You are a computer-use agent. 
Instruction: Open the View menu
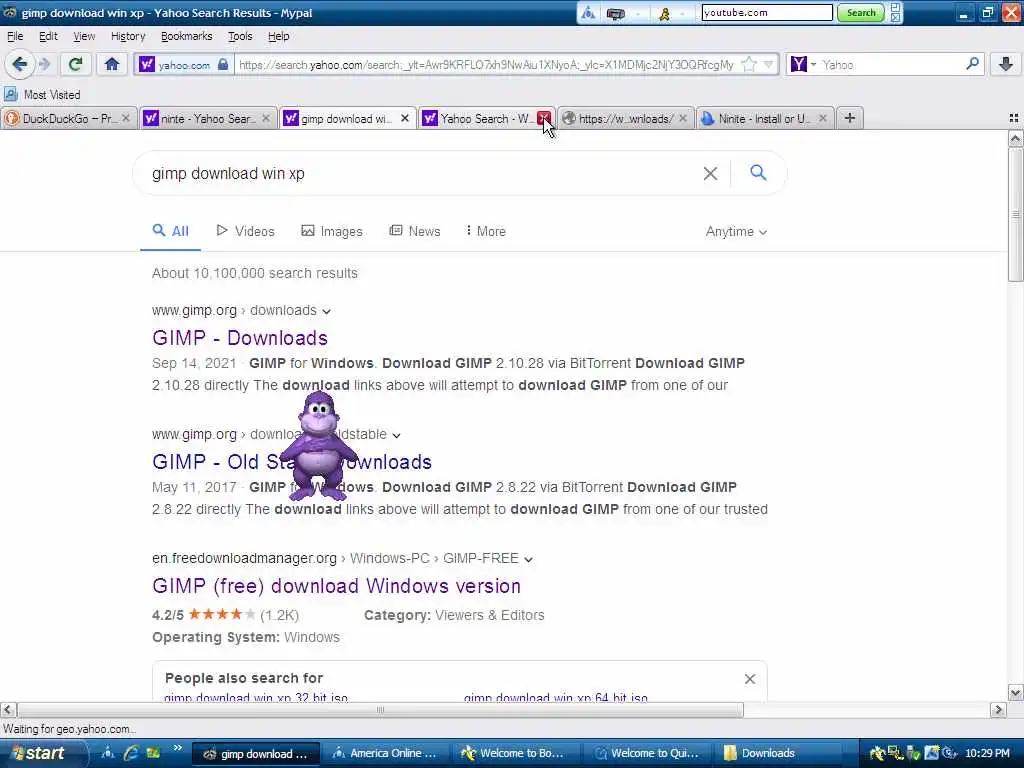pyautogui.click(x=84, y=36)
